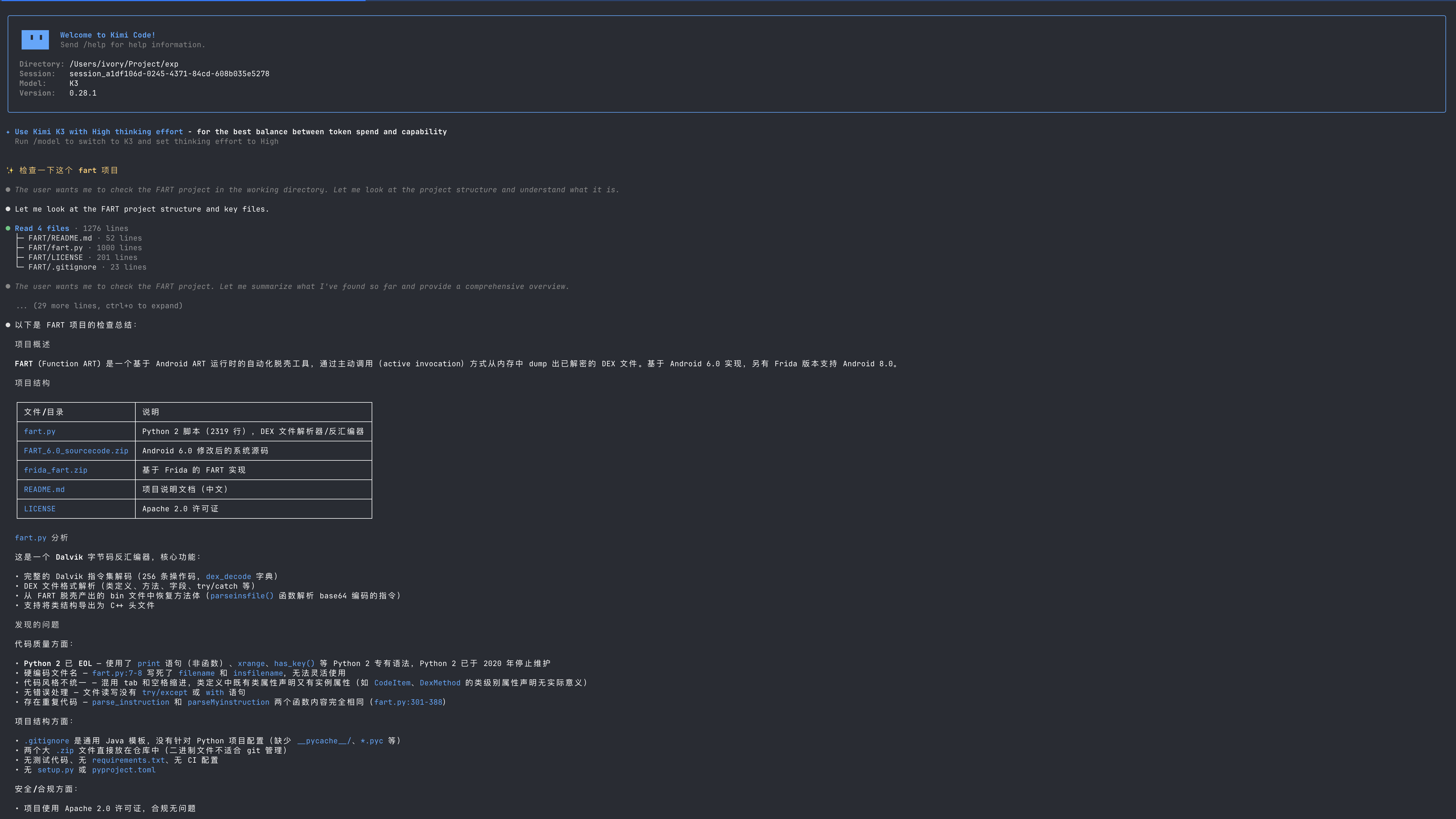Select FART/LICENSE in the read files list
This screenshot has height=819, width=1456.
[x=55, y=257]
